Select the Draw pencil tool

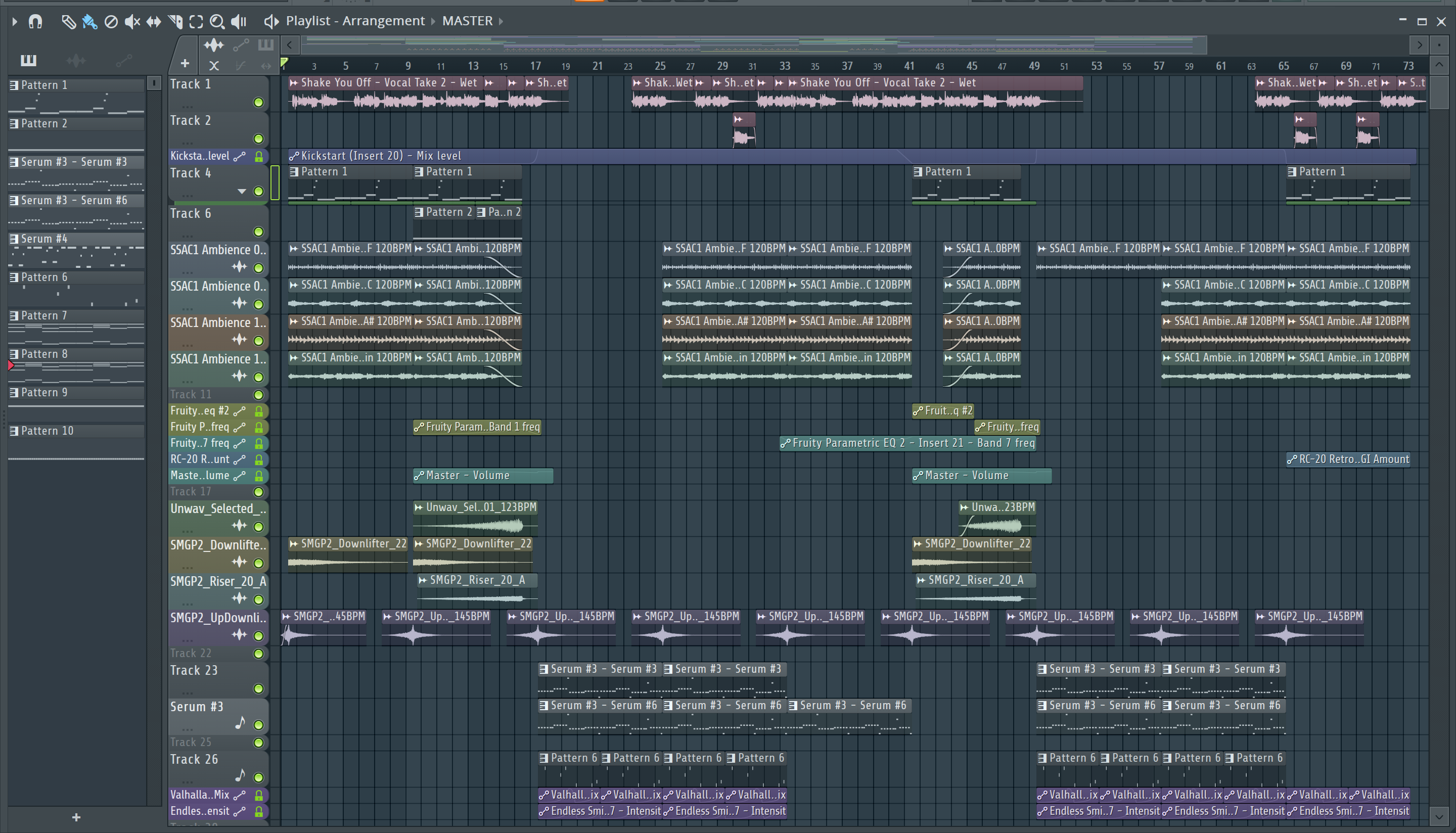68,22
